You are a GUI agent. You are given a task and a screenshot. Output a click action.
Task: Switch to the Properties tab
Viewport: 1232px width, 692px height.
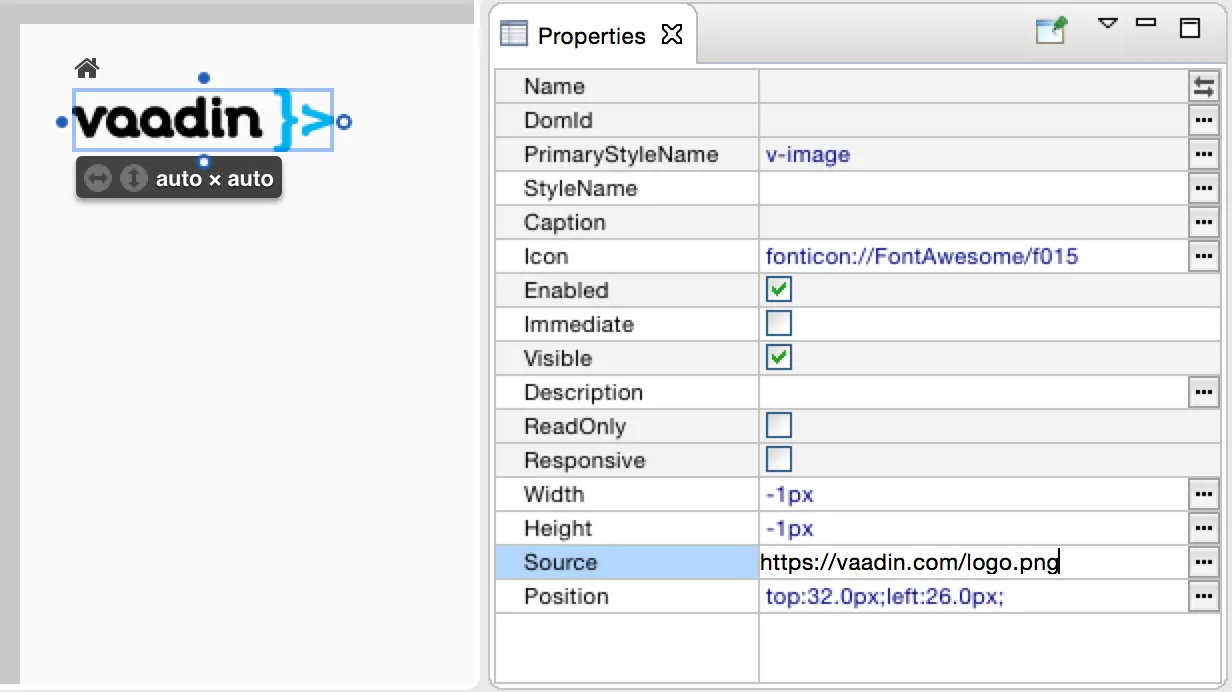pos(592,34)
